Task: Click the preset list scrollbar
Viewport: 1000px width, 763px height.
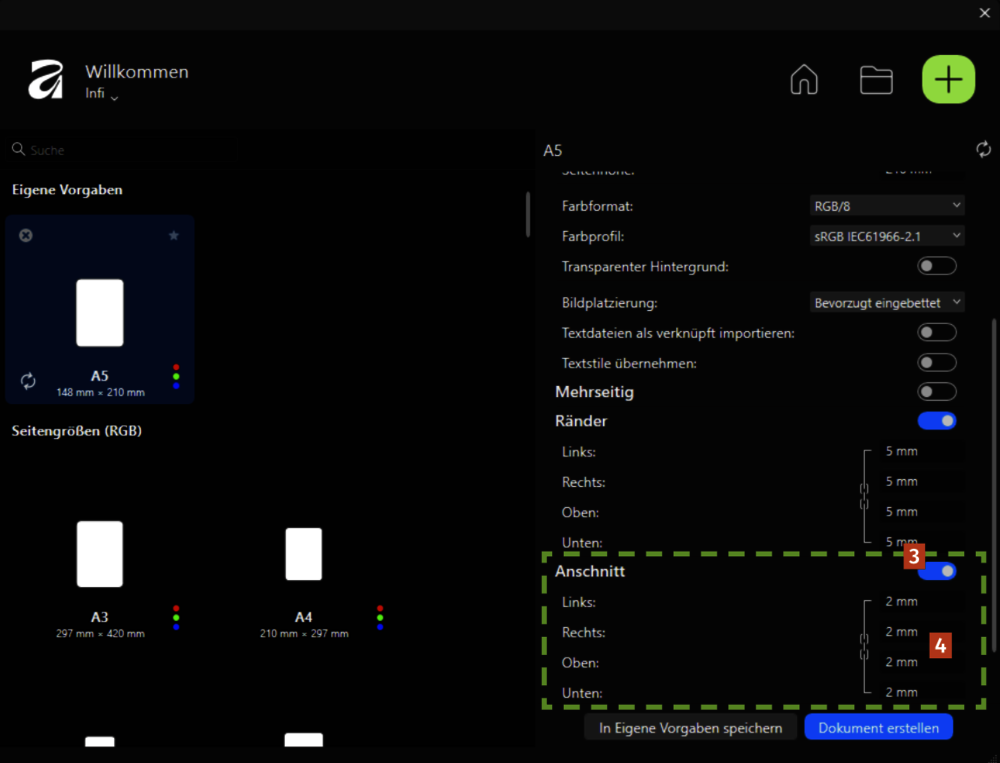Action: (x=528, y=214)
